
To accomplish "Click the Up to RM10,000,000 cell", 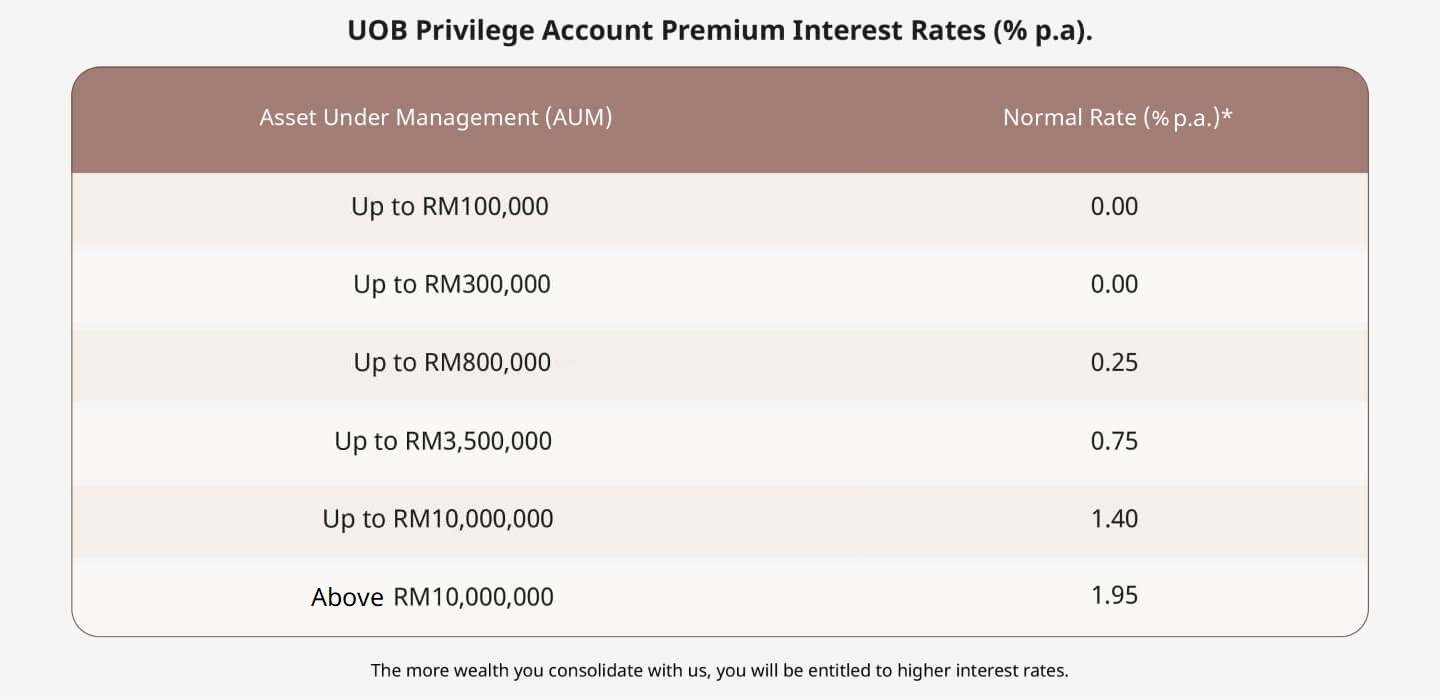I will [438, 518].
